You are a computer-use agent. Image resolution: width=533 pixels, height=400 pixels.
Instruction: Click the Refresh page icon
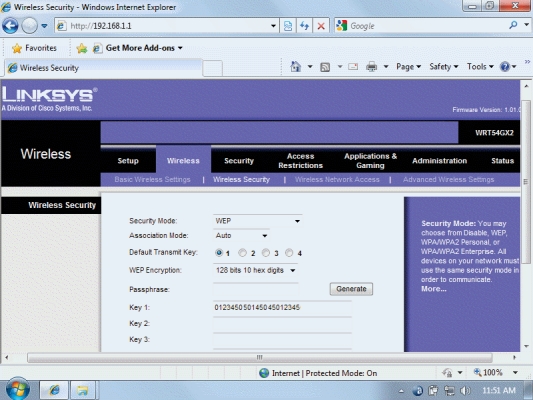pyautogui.click(x=305, y=26)
